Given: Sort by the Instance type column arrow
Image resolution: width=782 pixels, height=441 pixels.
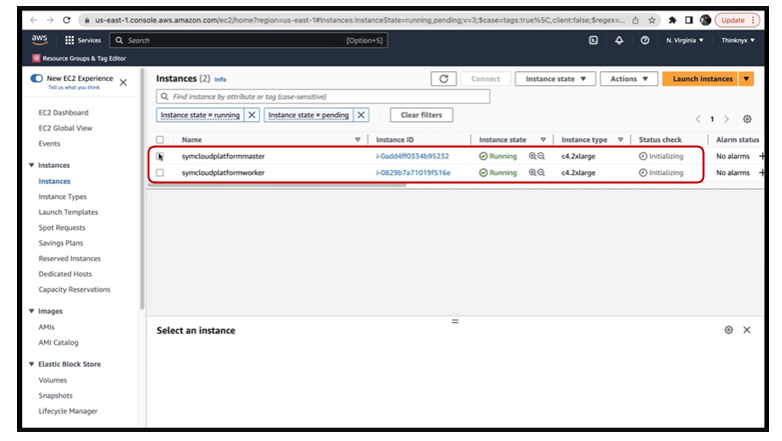Looking at the screenshot, I should coord(620,140).
